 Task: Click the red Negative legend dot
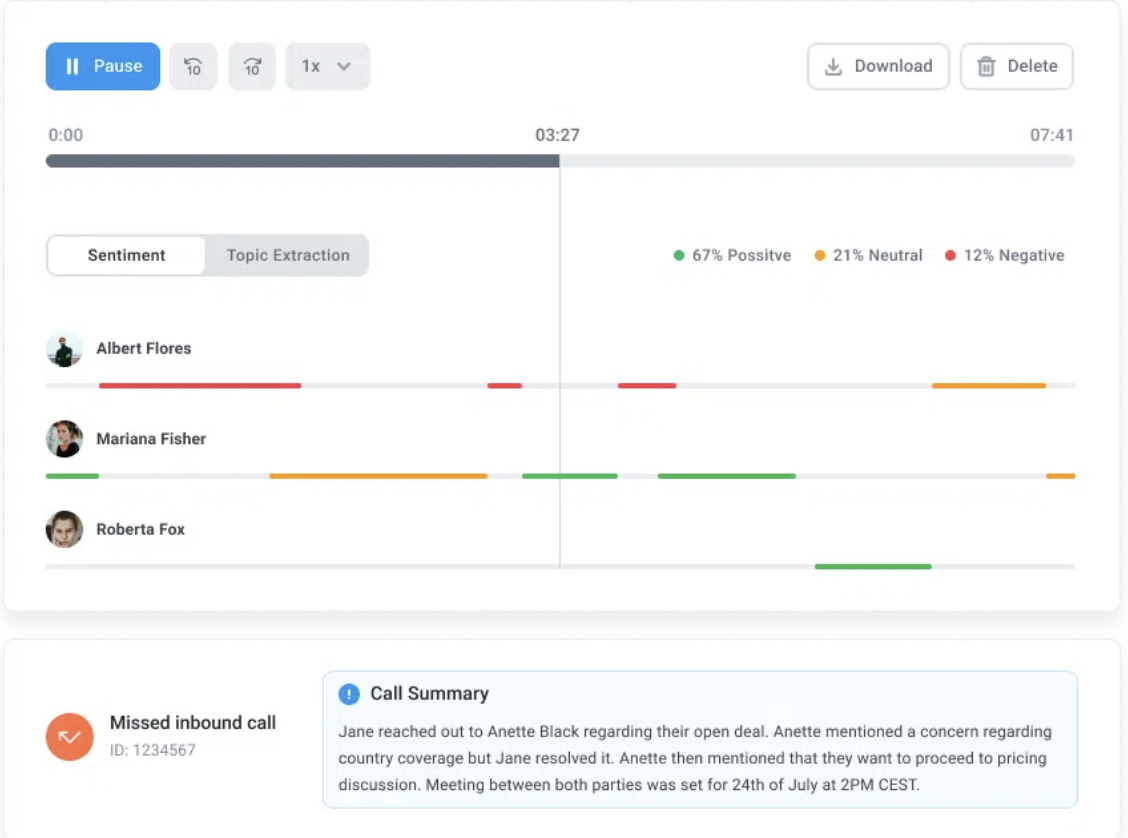coord(950,256)
